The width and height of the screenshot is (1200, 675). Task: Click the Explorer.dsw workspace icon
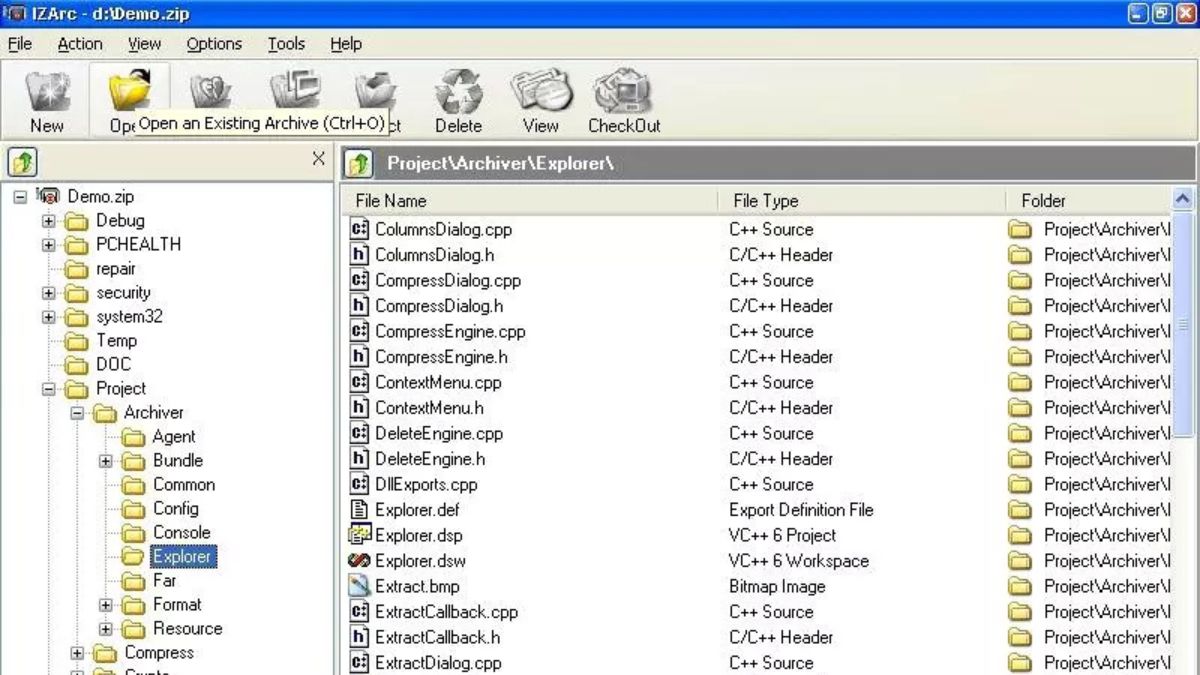[359, 561]
